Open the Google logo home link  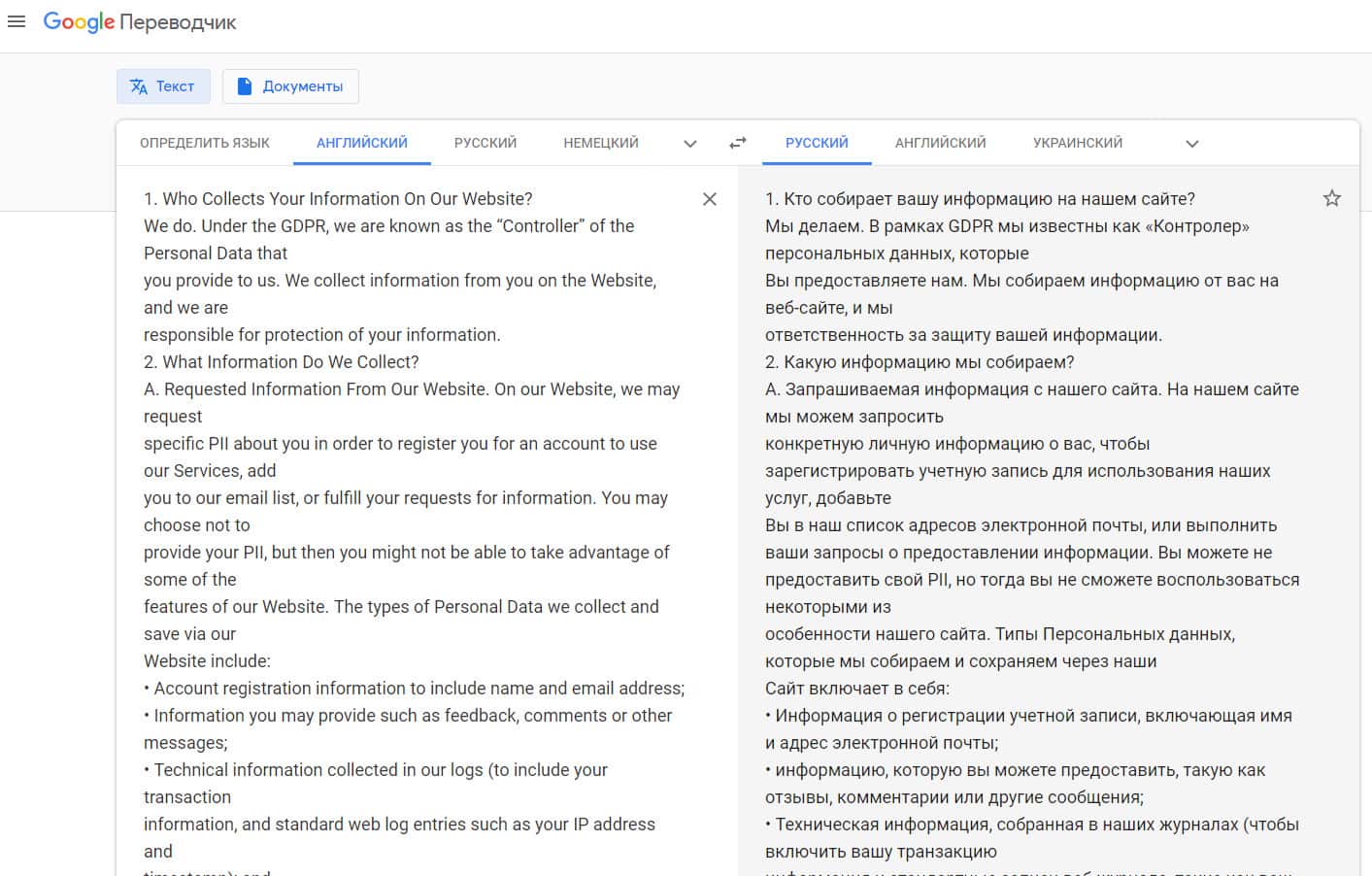[x=79, y=22]
